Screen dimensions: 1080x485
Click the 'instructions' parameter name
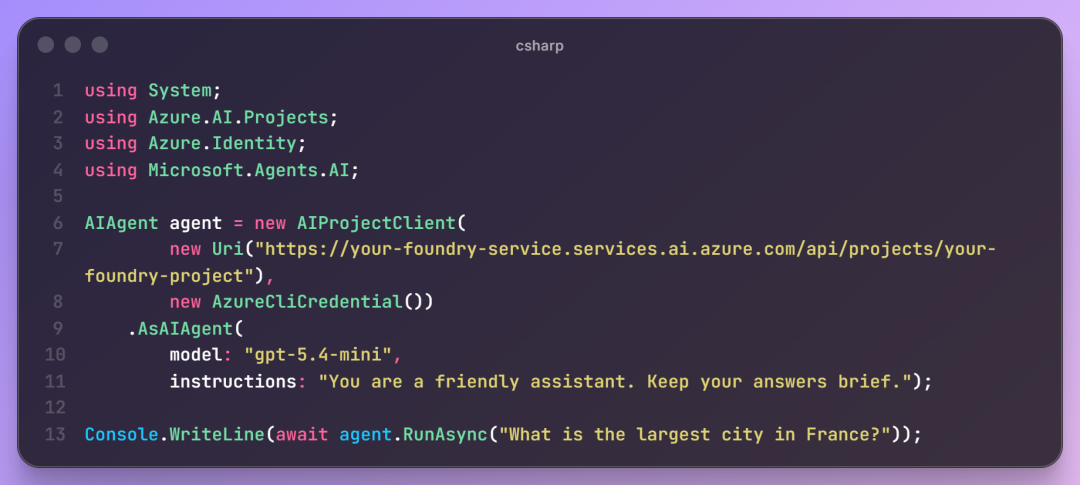233,381
